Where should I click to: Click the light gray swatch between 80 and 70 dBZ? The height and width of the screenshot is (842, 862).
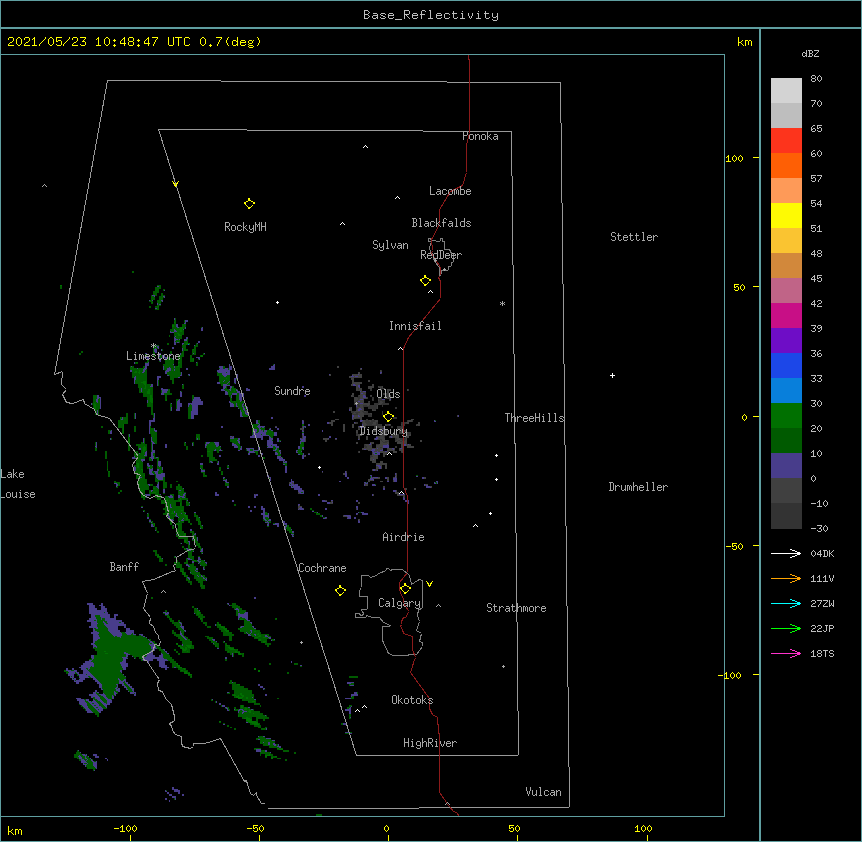pos(786,91)
